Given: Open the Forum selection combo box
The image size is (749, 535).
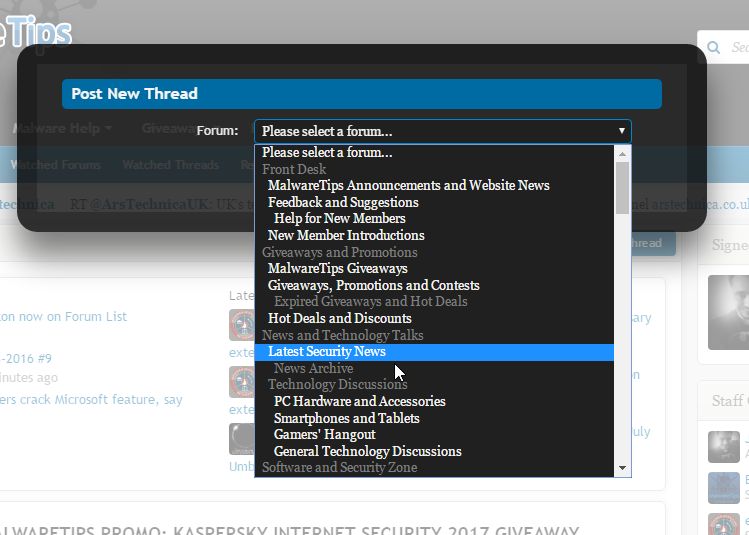Looking at the screenshot, I should pyautogui.click(x=443, y=131).
